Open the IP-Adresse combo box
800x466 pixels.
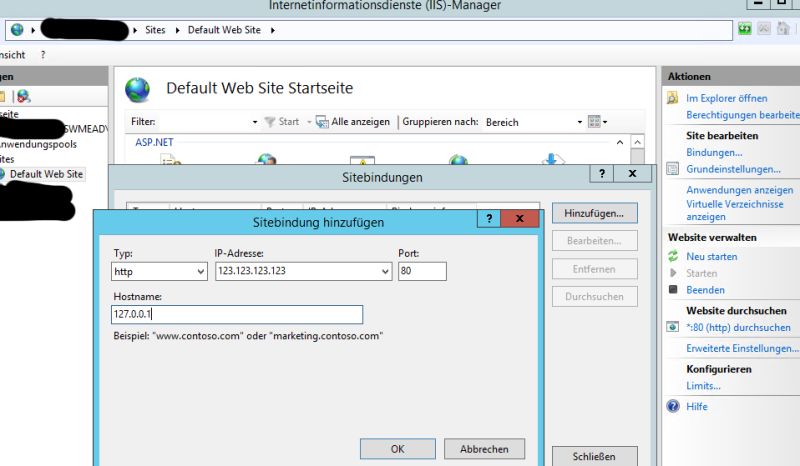pos(303,271)
